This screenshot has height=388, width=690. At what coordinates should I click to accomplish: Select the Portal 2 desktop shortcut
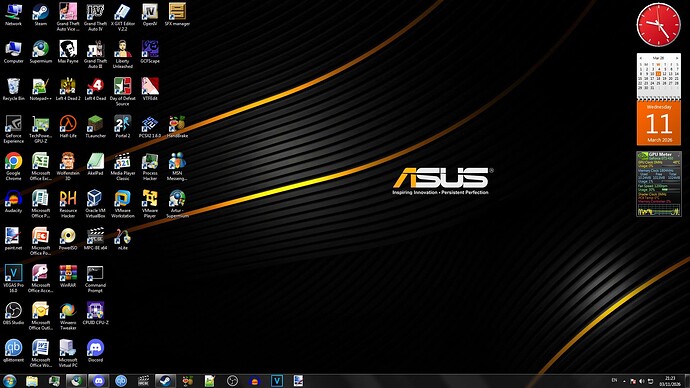pyautogui.click(x=122, y=127)
